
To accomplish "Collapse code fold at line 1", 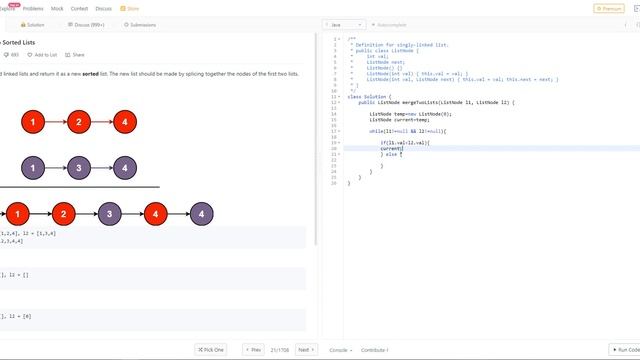I will point(339,39).
